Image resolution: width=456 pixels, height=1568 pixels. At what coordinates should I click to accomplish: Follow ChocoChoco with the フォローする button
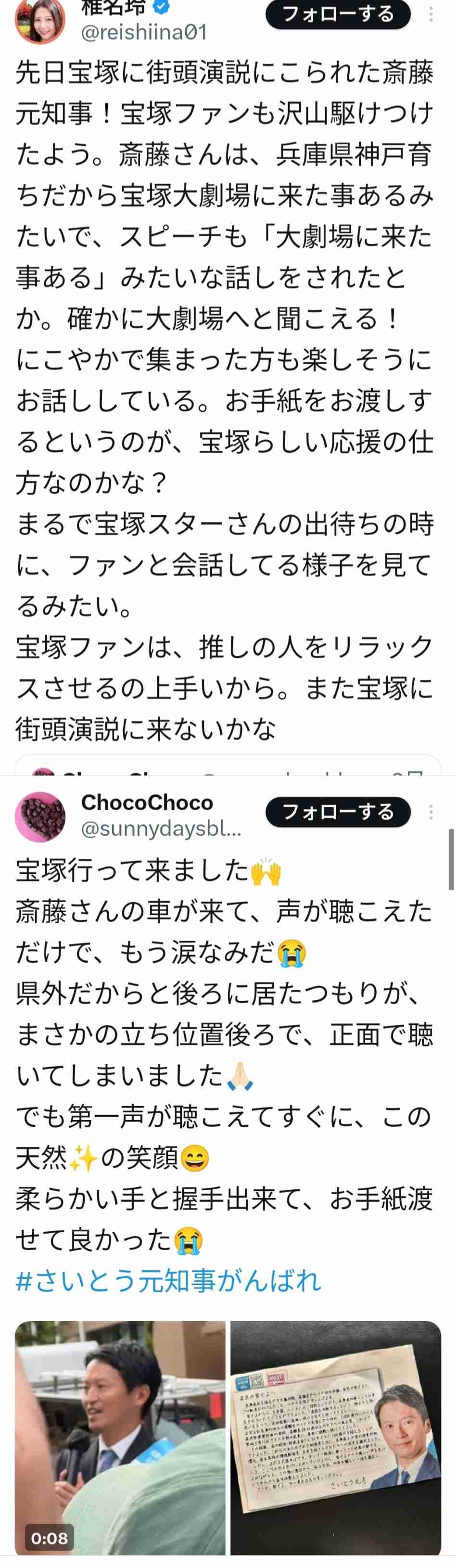point(338,811)
